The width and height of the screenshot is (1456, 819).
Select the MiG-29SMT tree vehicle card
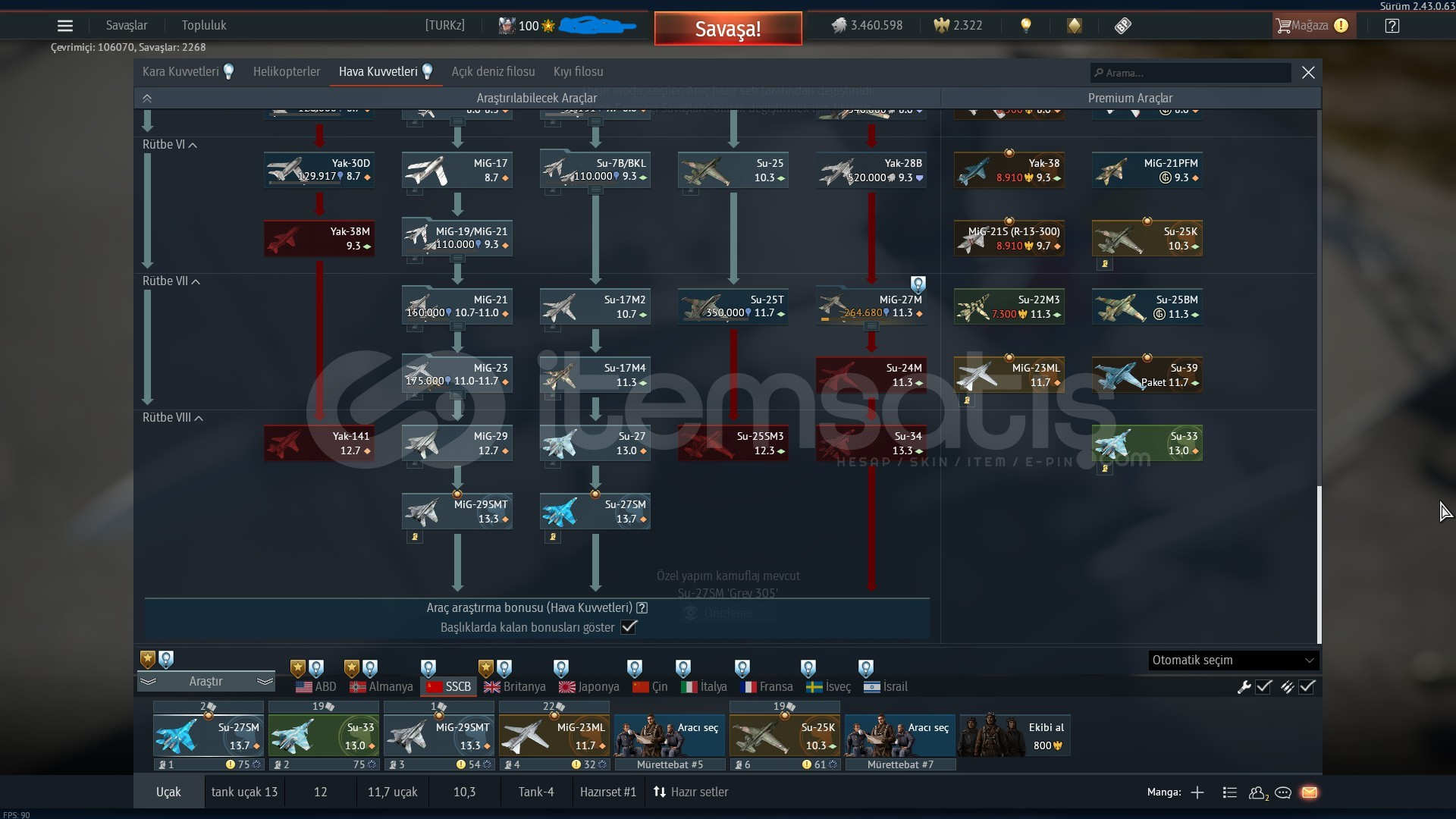(457, 512)
